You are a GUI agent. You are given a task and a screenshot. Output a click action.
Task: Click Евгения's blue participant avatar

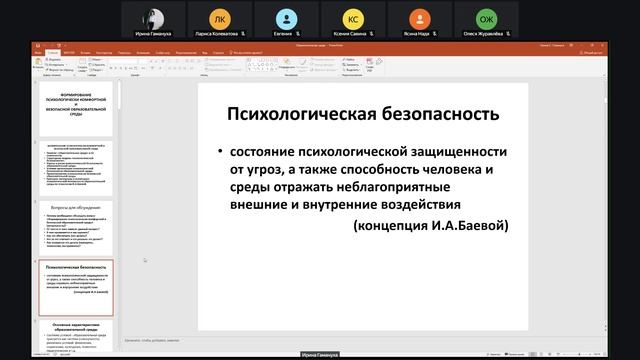click(x=287, y=19)
